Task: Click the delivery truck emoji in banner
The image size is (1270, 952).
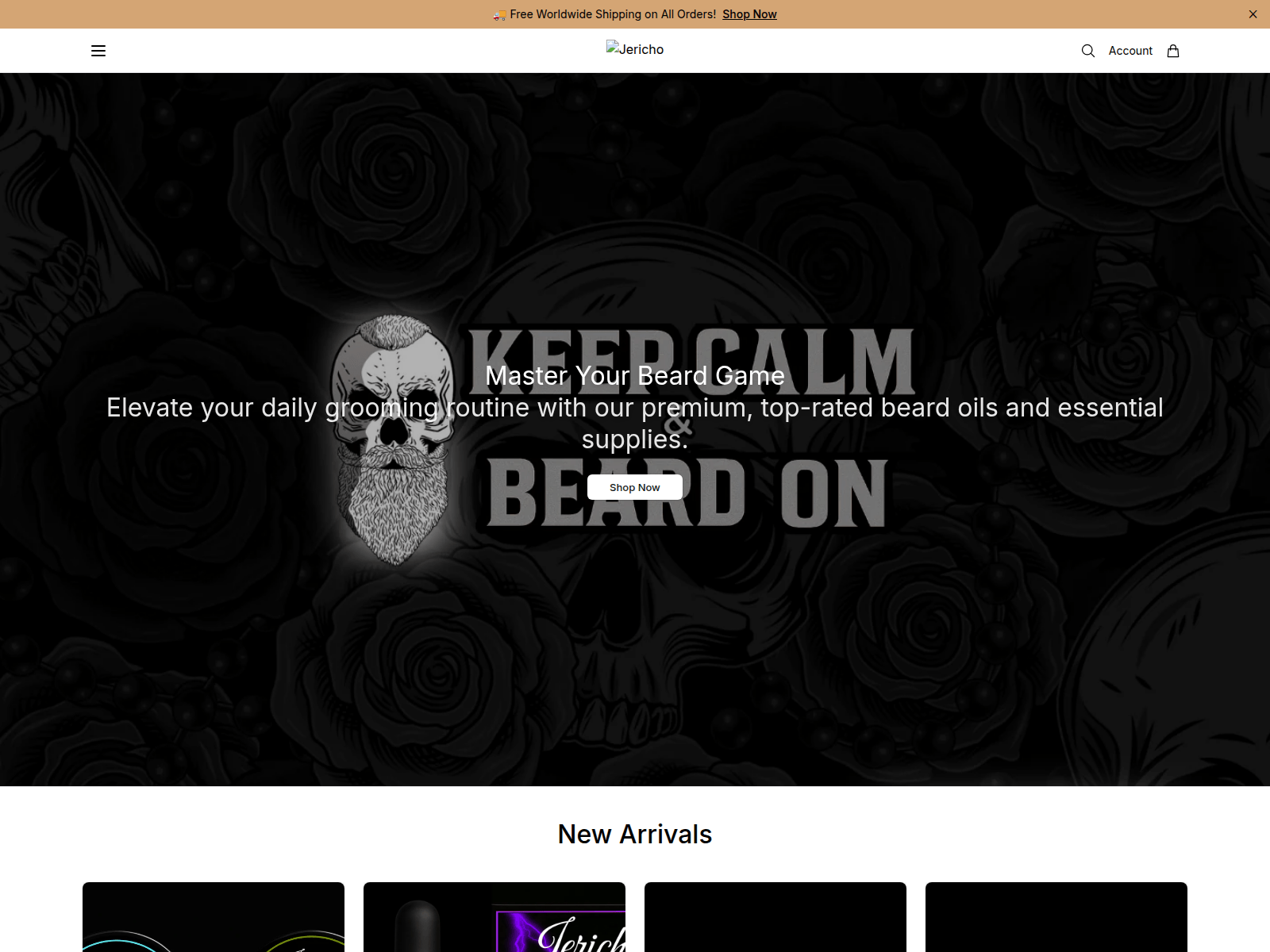Action: coord(499,14)
